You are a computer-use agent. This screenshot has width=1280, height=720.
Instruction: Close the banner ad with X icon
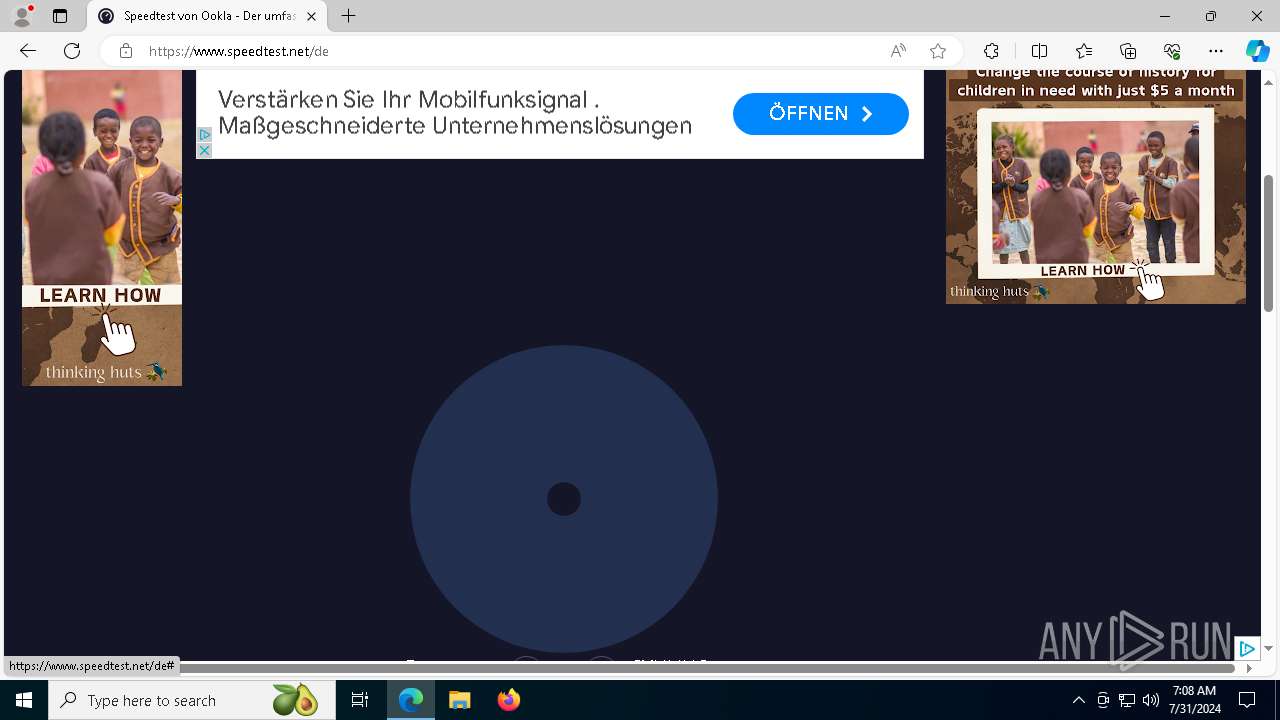pyautogui.click(x=204, y=150)
